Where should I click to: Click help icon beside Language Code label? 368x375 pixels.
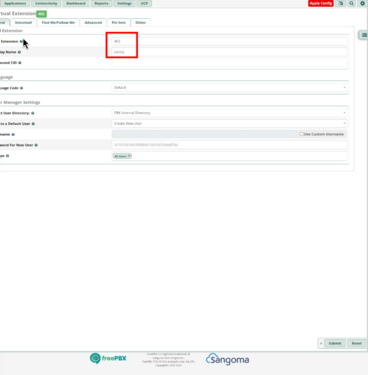(22, 88)
